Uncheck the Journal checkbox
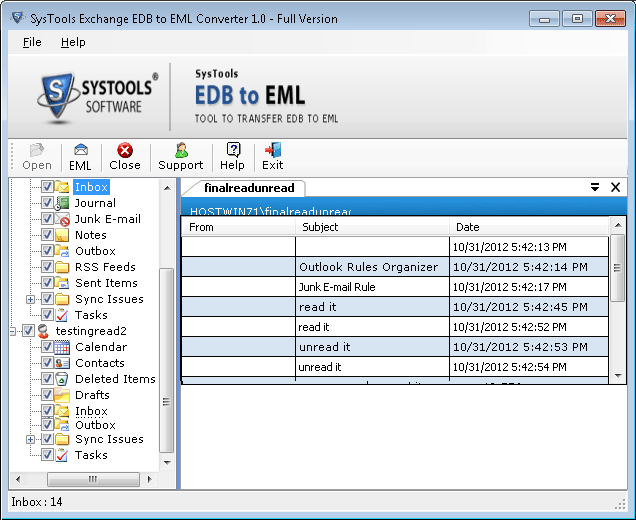Screen dimensions: 636x520 coord(47,203)
